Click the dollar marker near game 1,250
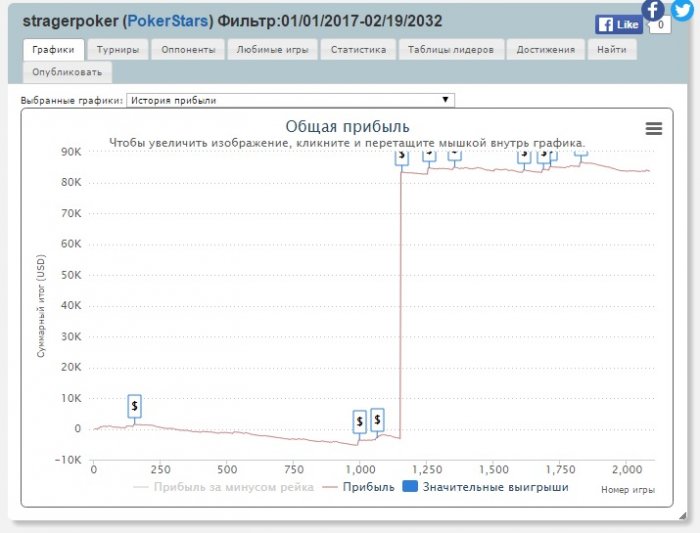700x533 pixels. (x=429, y=156)
